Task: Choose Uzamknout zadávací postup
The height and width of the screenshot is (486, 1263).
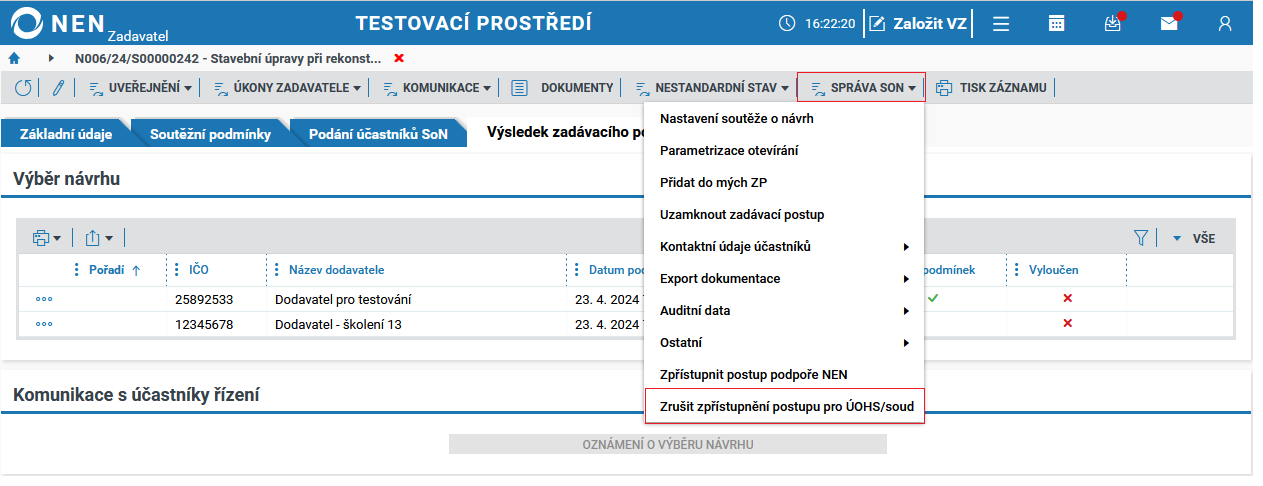Action: pos(784,215)
